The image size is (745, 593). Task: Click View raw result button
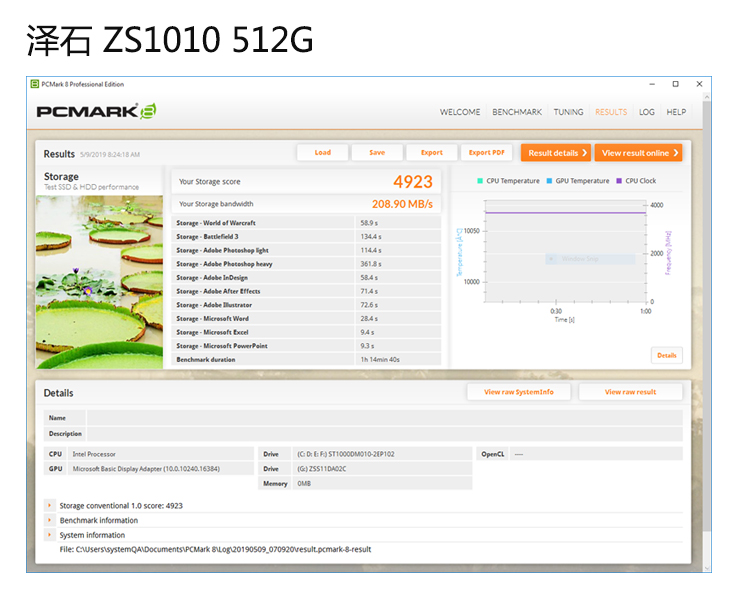point(630,392)
